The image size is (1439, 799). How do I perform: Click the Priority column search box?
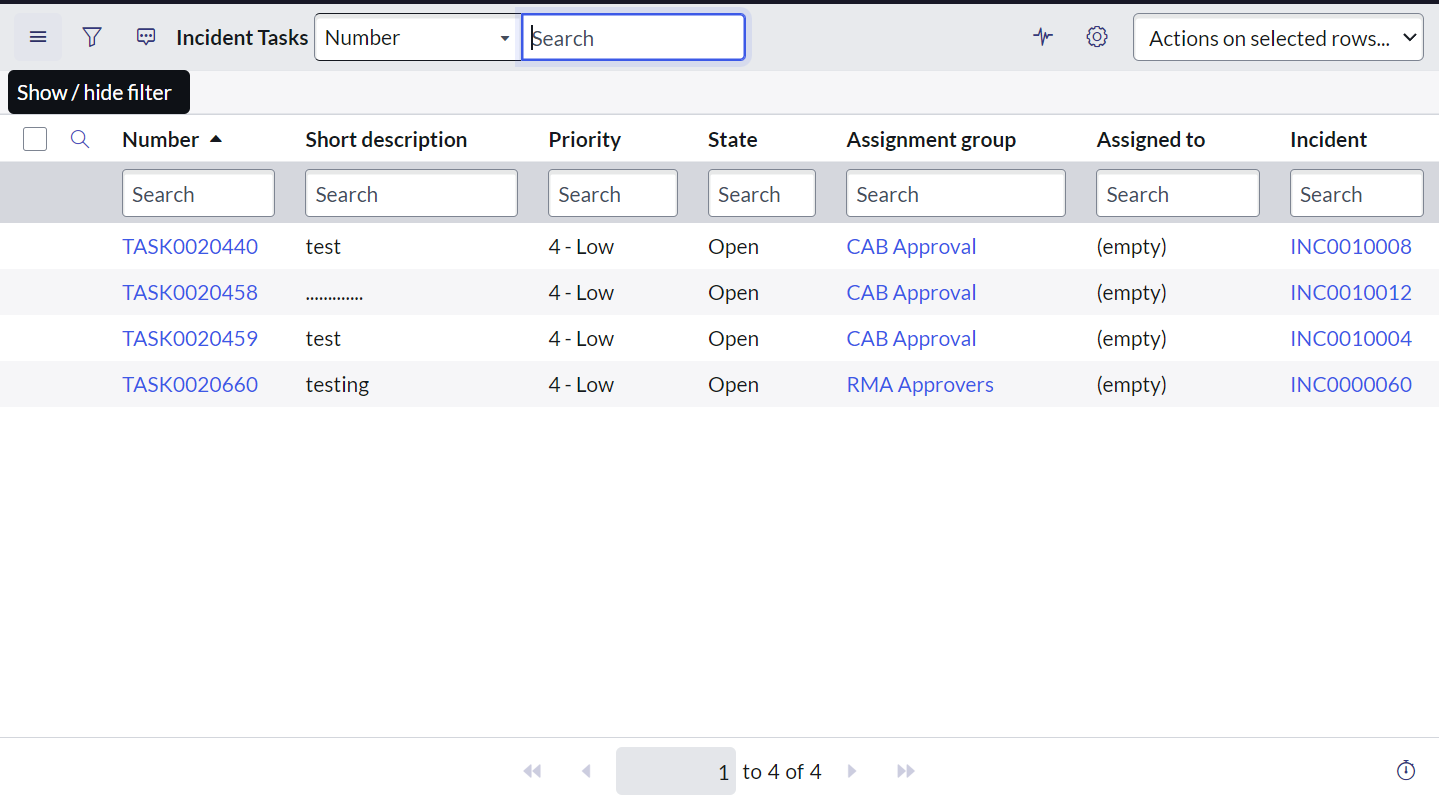[x=612, y=192]
